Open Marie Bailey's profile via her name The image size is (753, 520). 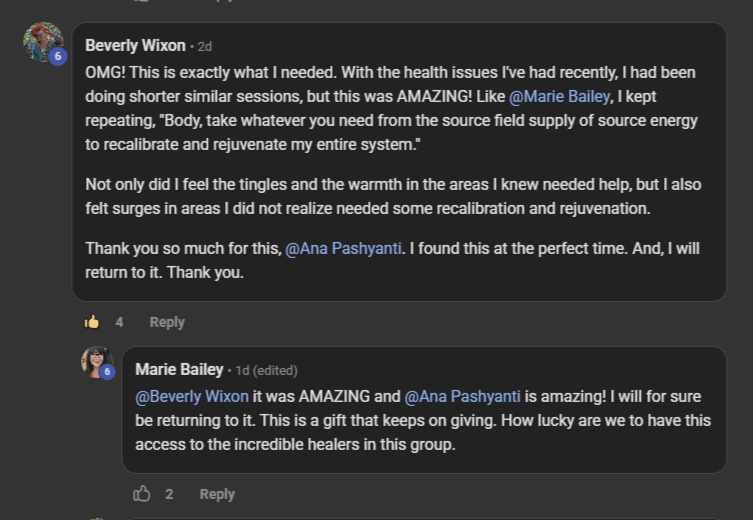[x=179, y=370]
